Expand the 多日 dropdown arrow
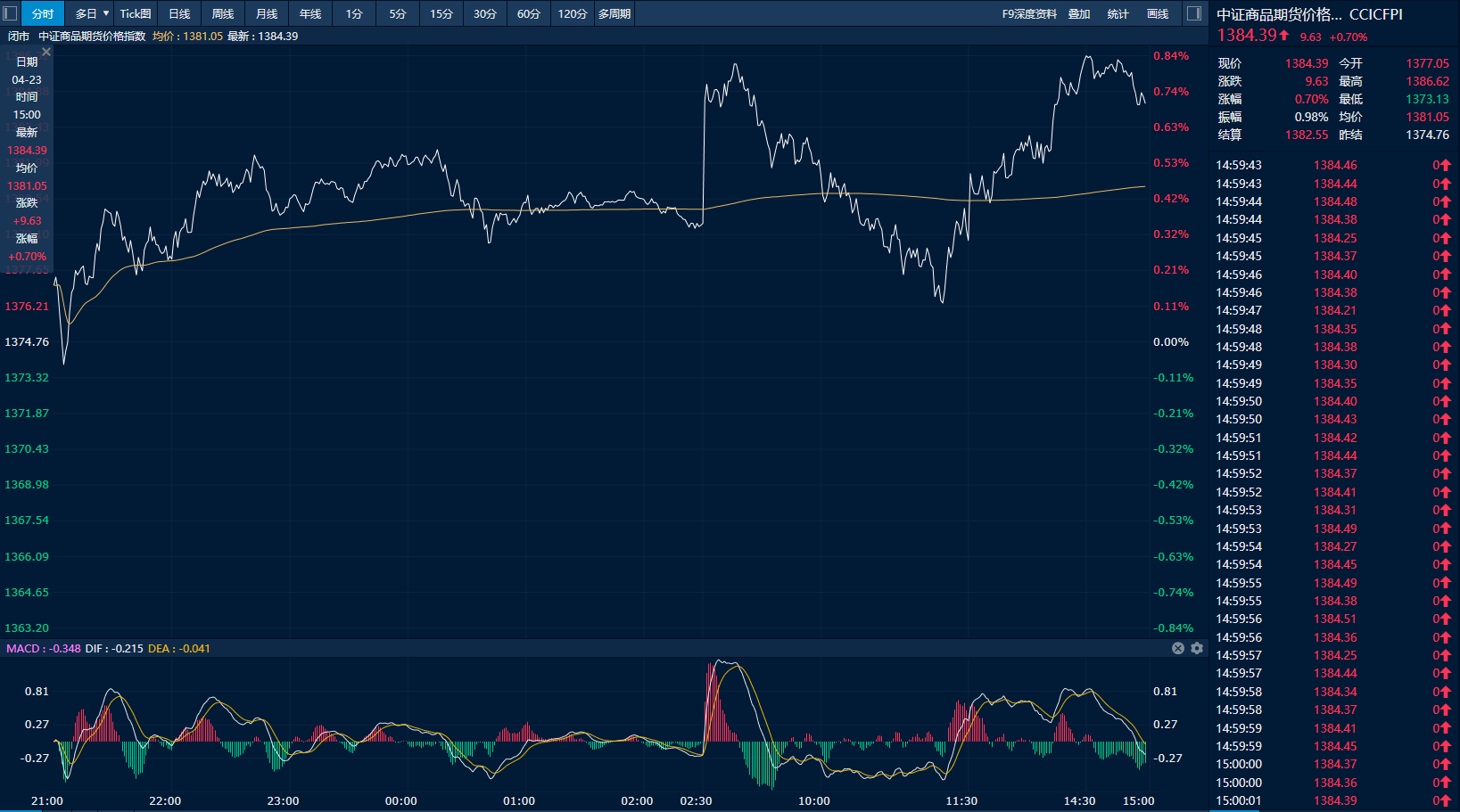 (106, 13)
